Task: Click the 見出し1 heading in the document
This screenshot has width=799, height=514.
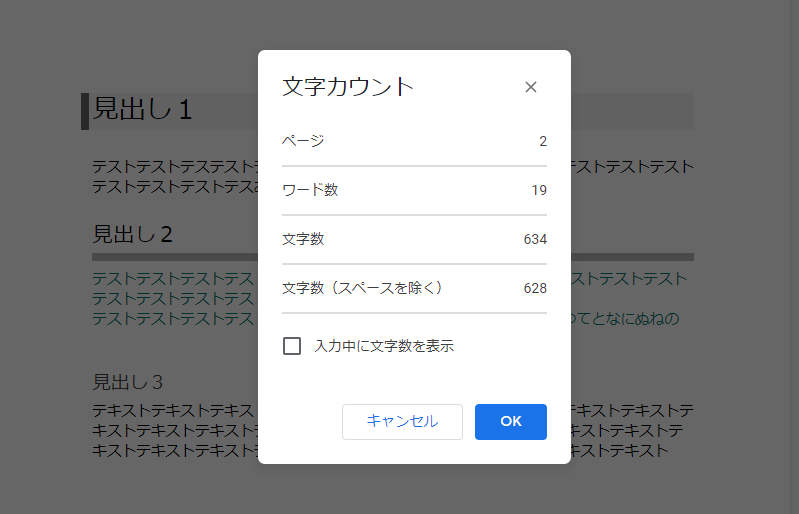Action: pos(142,110)
